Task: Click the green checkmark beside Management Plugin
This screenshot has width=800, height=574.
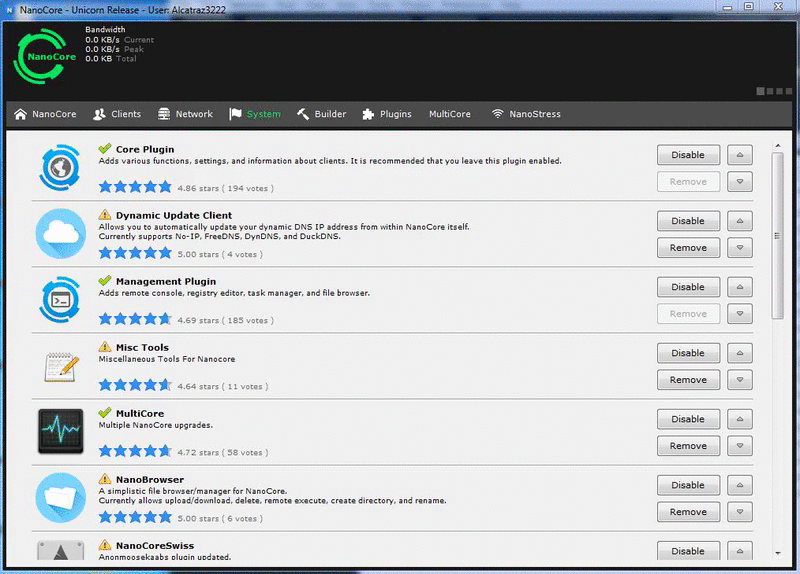Action: (105, 281)
